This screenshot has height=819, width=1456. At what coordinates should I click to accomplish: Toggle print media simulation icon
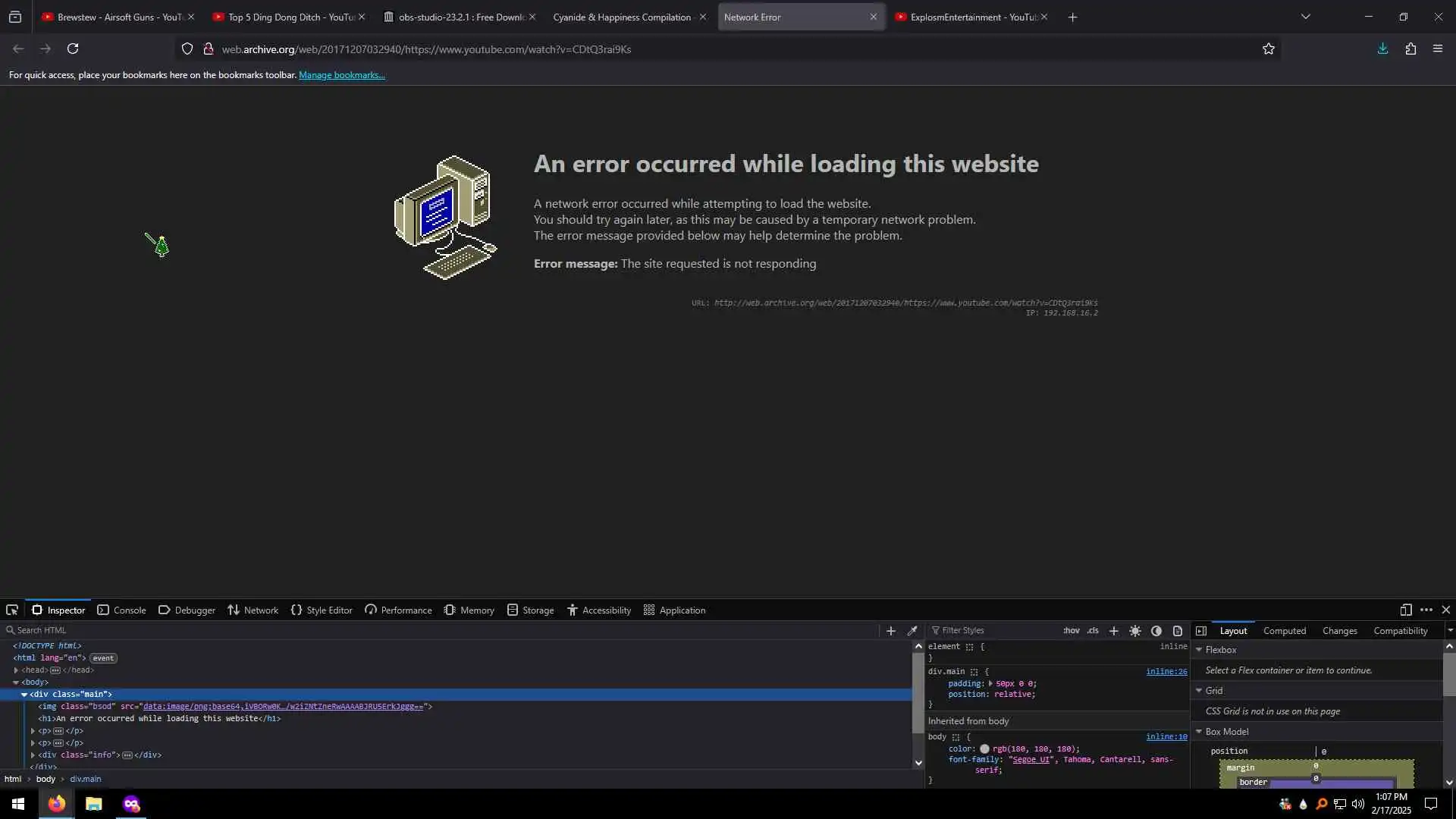(x=1178, y=631)
